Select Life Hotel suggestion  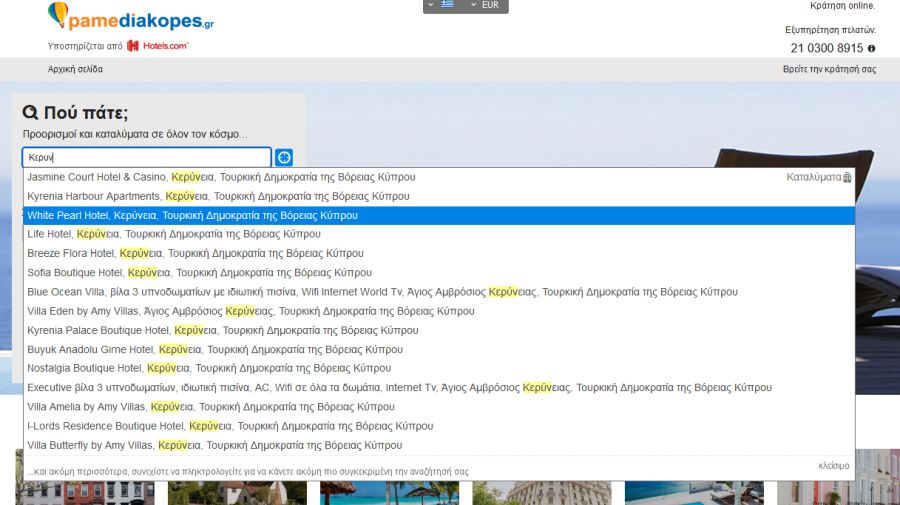(x=439, y=234)
